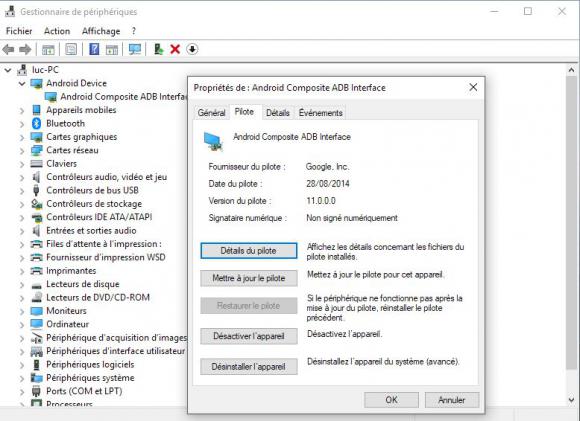The height and width of the screenshot is (421, 580).
Task: Collapse the Android Device node
Action: pos(22,84)
